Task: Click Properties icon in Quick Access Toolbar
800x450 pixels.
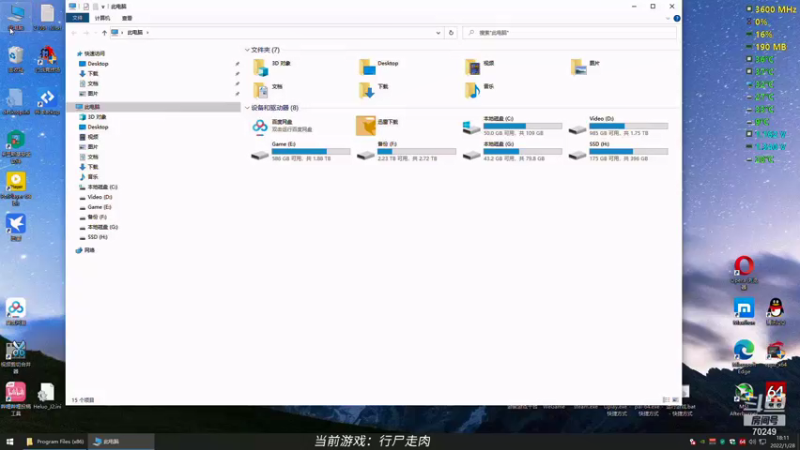Action: [x=86, y=7]
